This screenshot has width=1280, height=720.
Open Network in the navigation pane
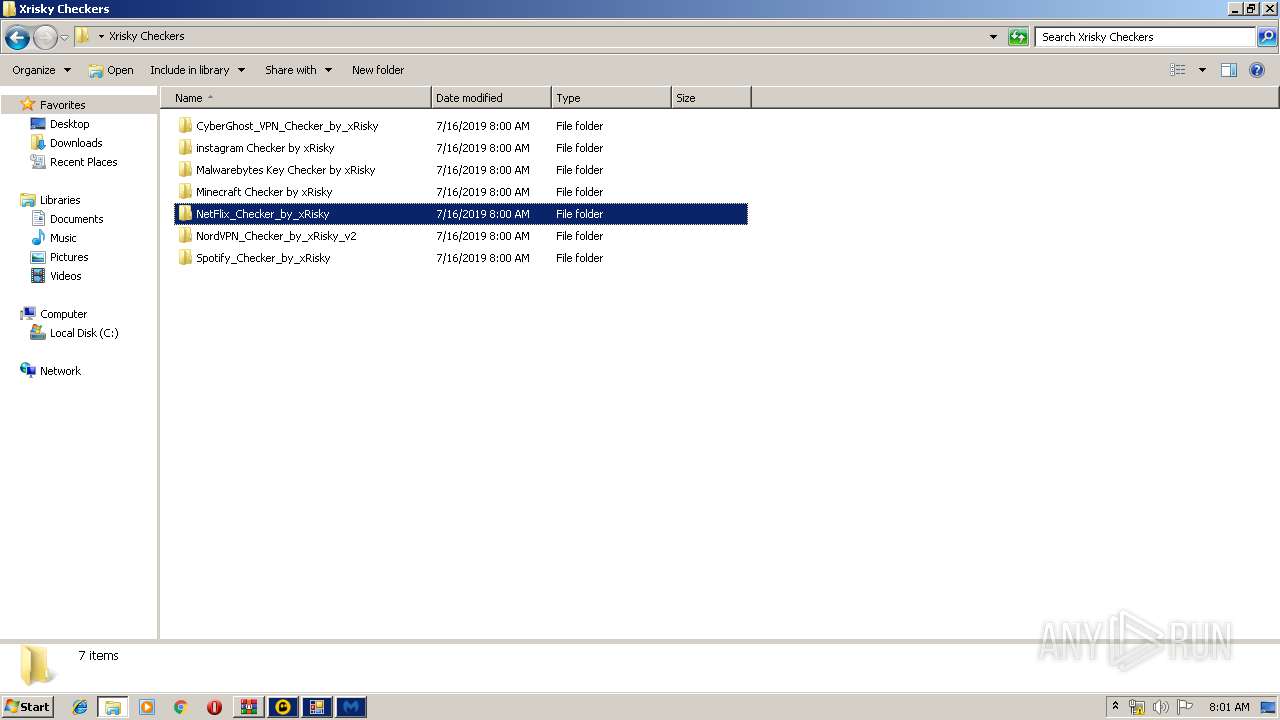60,371
